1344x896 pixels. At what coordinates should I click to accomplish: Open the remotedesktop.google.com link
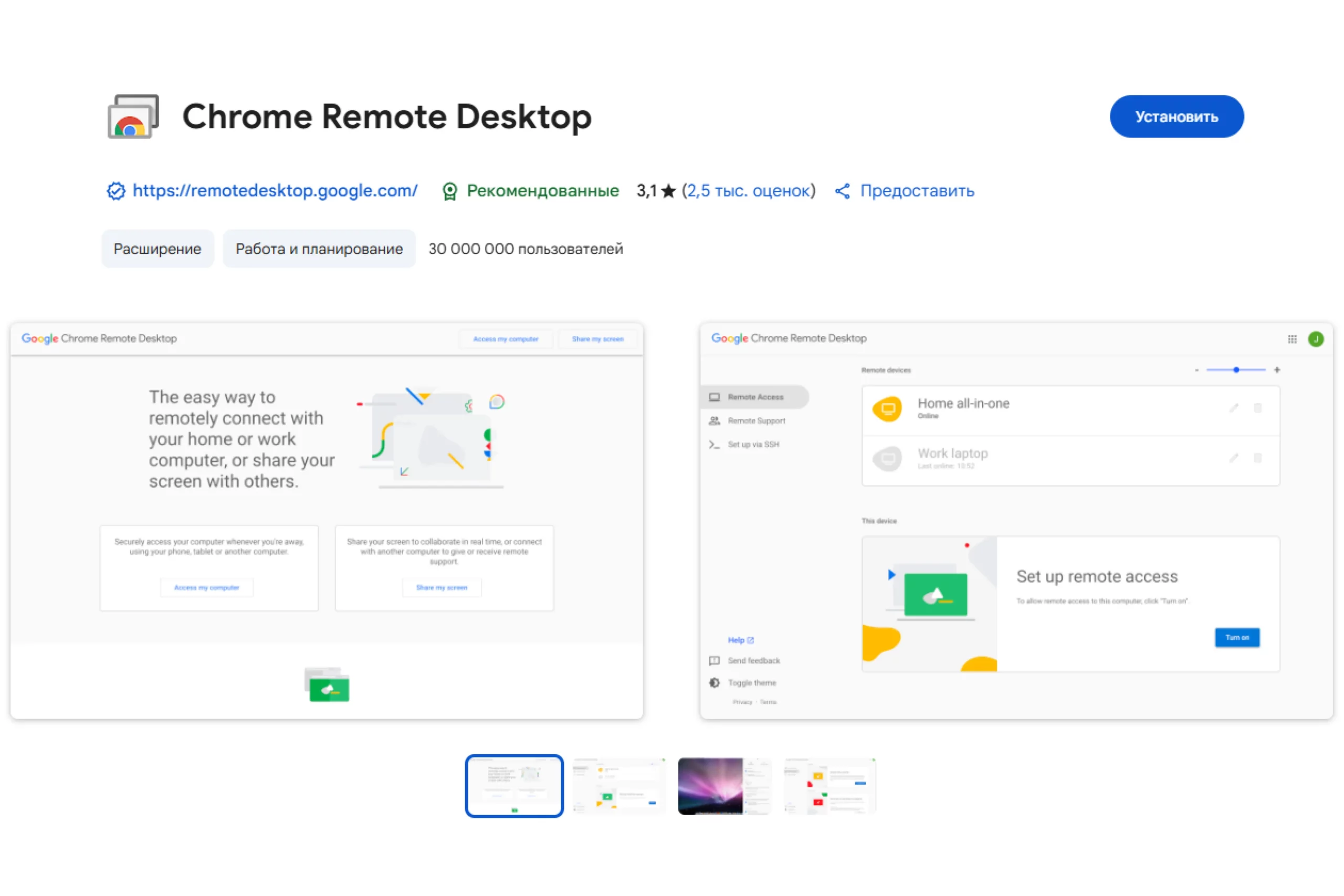coord(275,191)
